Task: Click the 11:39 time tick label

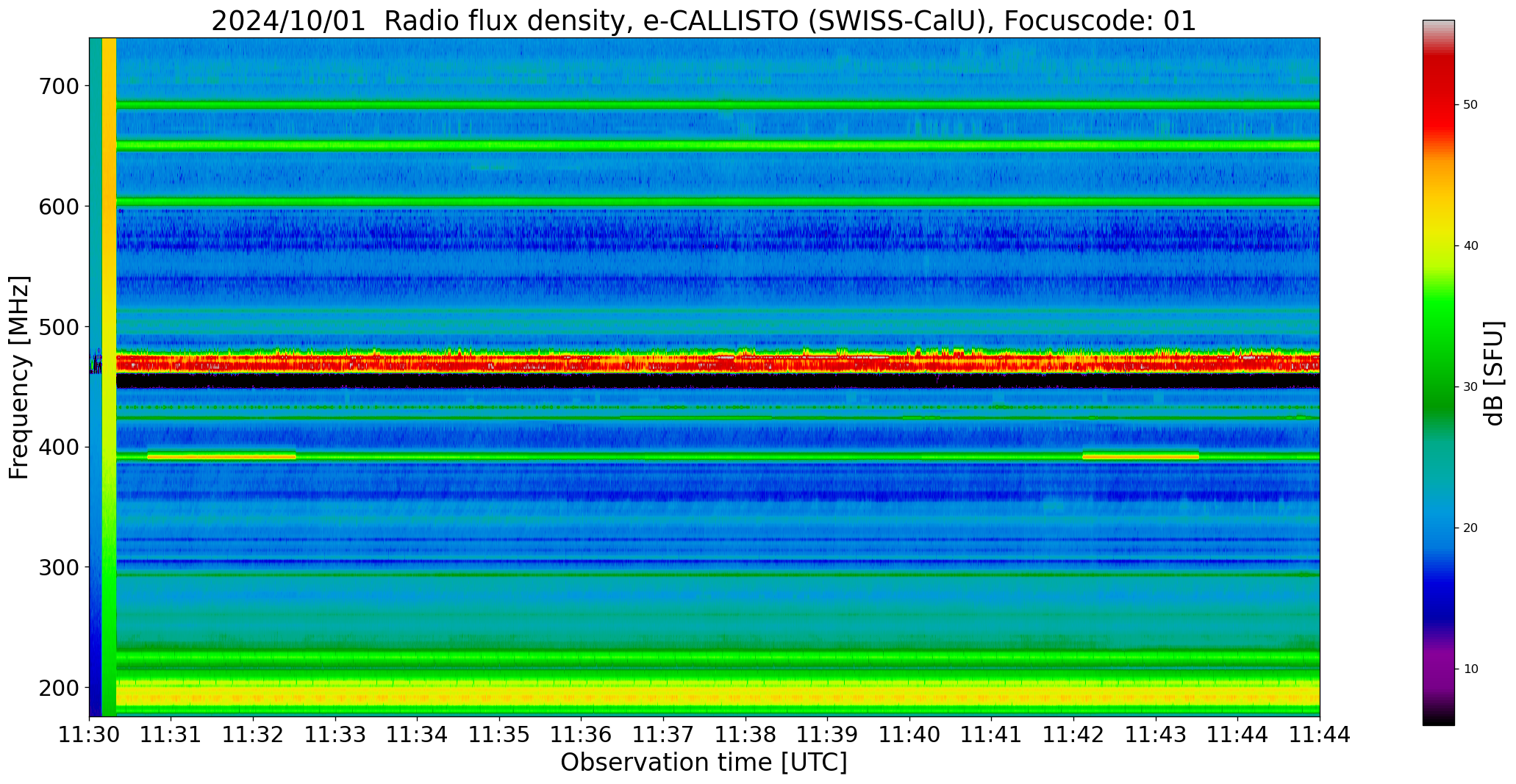Action: (x=828, y=734)
